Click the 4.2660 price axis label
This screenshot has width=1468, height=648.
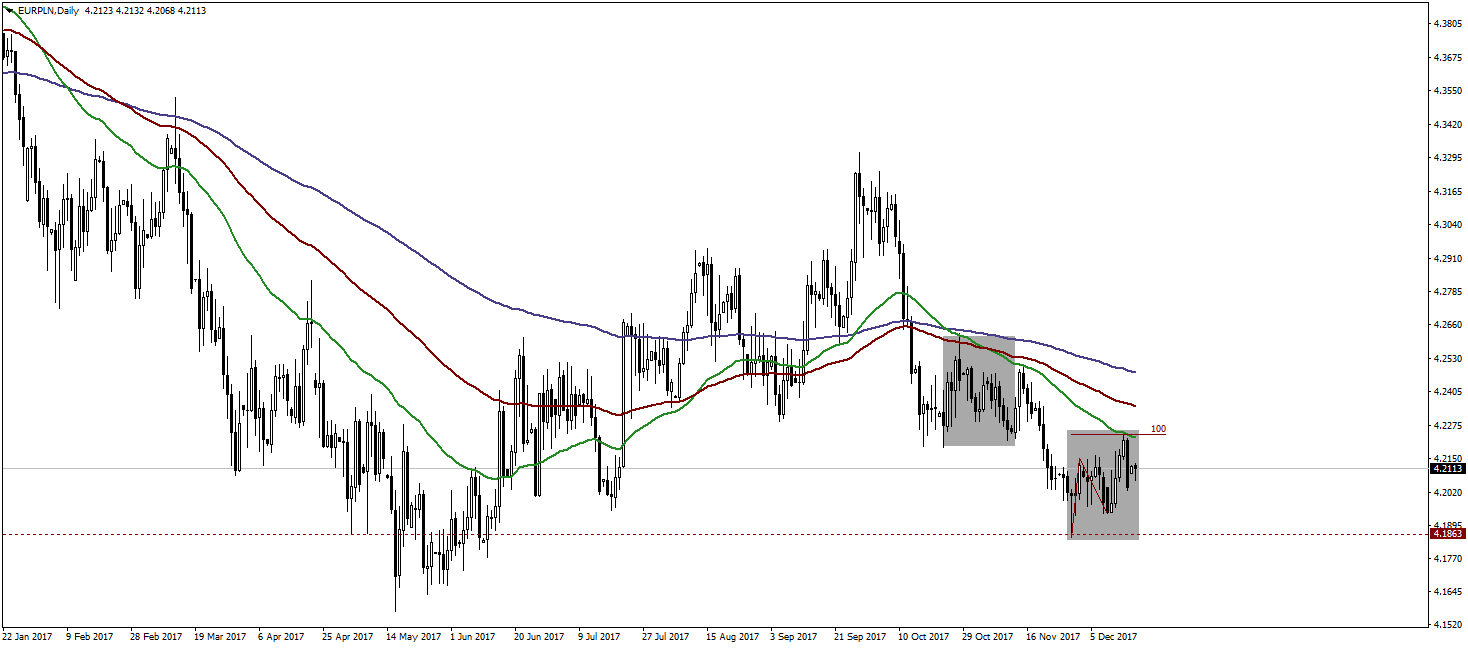1447,325
